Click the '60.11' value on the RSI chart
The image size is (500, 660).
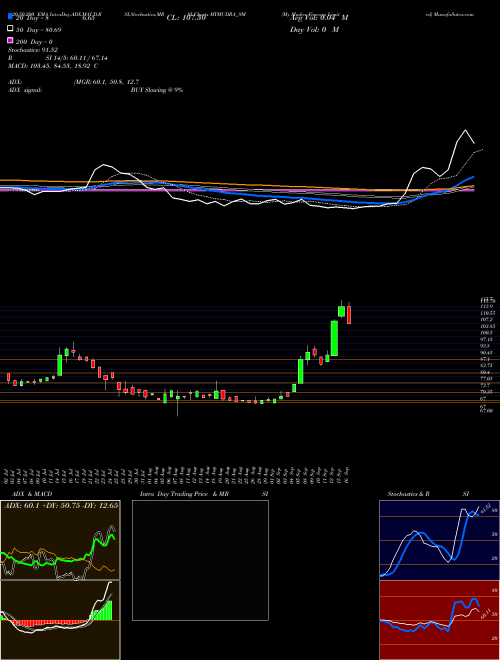click(486, 614)
